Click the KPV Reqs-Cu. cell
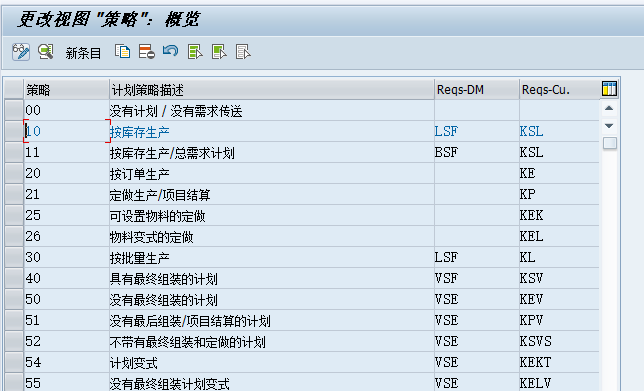The width and height of the screenshot is (644, 391). (559, 320)
